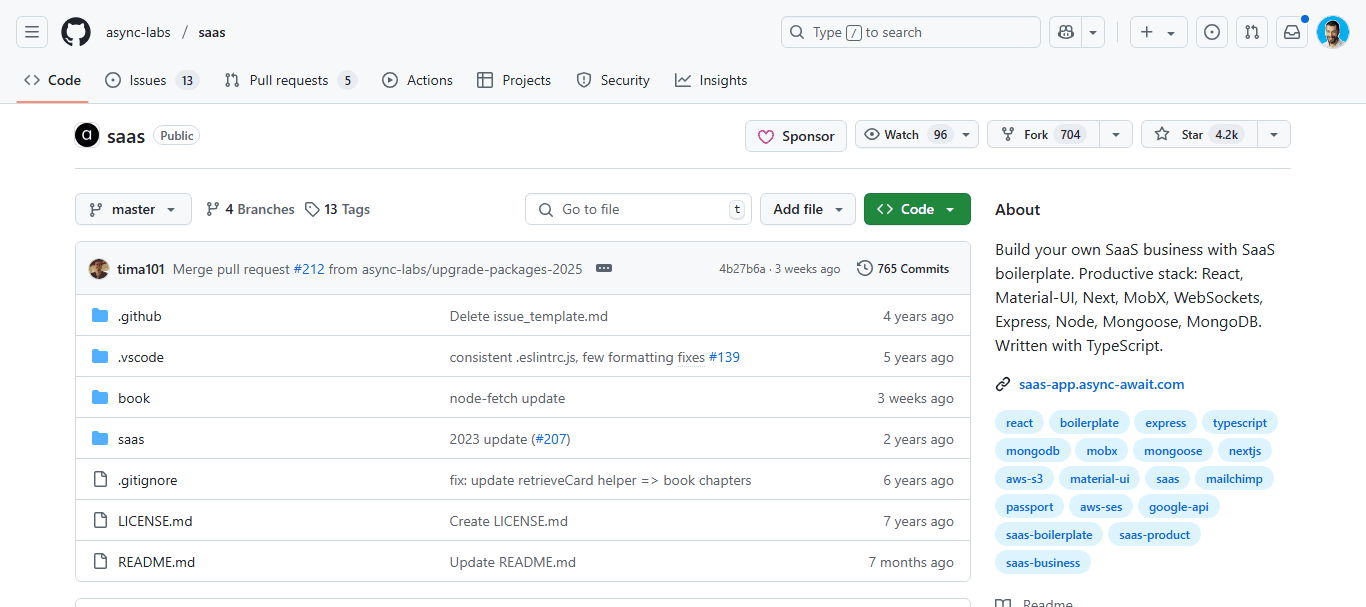The image size is (1366, 607).
Task: Open the create new plus dropdown
Action: [x=1159, y=32]
